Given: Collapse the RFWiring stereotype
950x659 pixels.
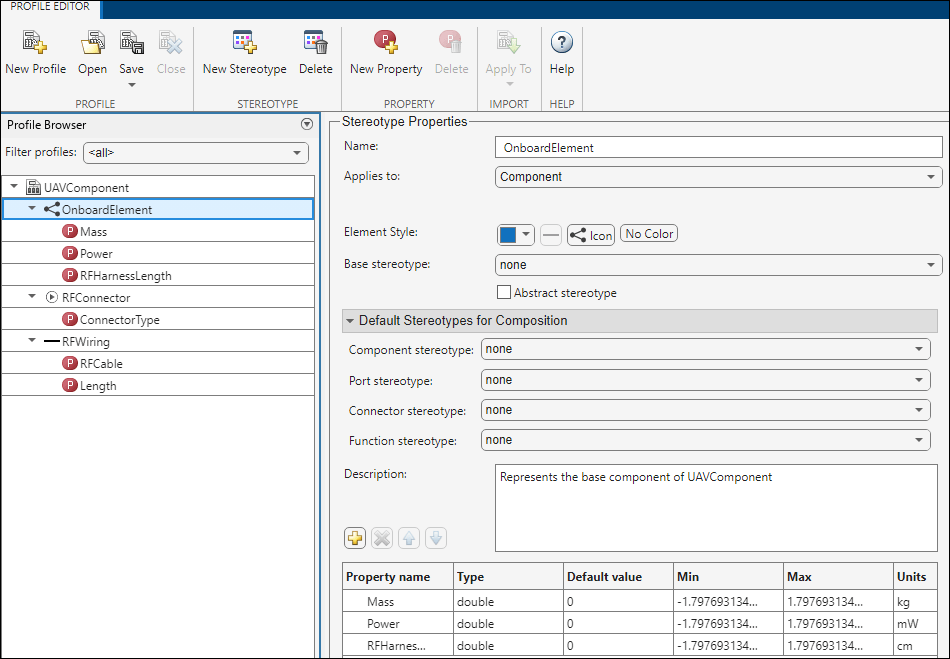Looking at the screenshot, I should pos(32,341).
